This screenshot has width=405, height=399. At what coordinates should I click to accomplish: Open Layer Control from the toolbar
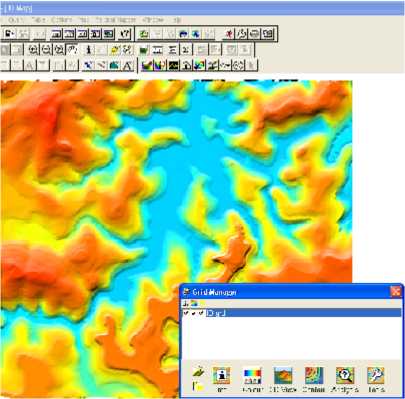pyautogui.click(x=144, y=50)
